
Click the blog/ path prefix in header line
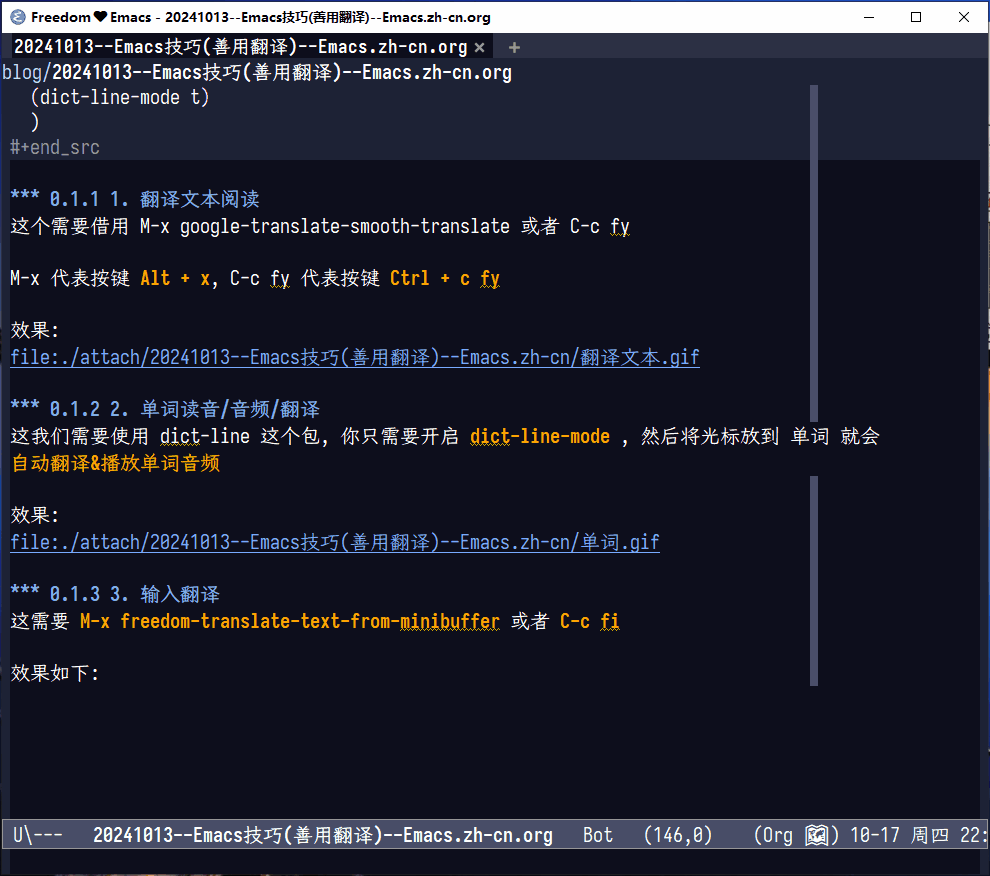tap(26, 73)
